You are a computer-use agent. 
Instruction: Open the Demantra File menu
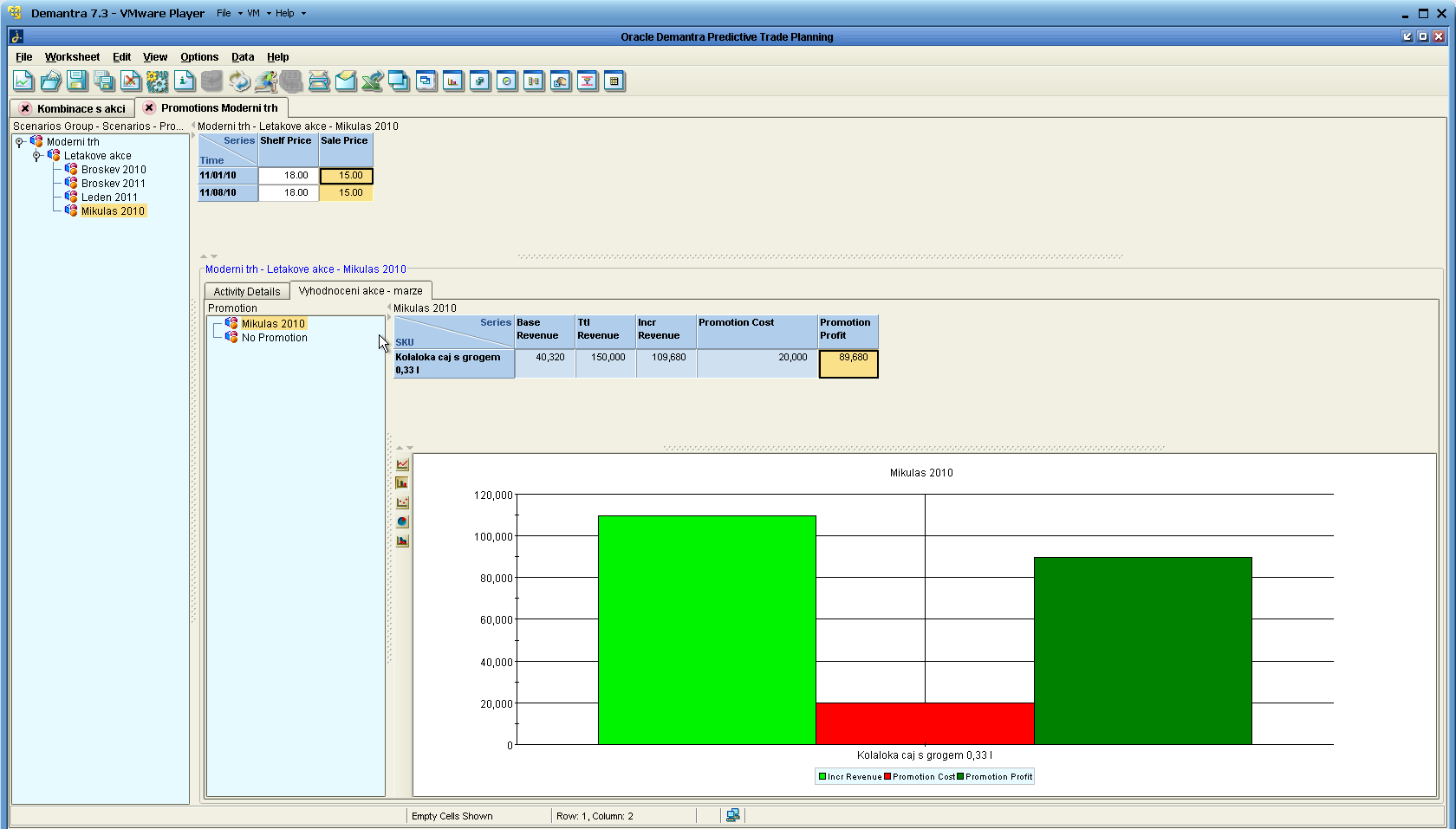24,57
